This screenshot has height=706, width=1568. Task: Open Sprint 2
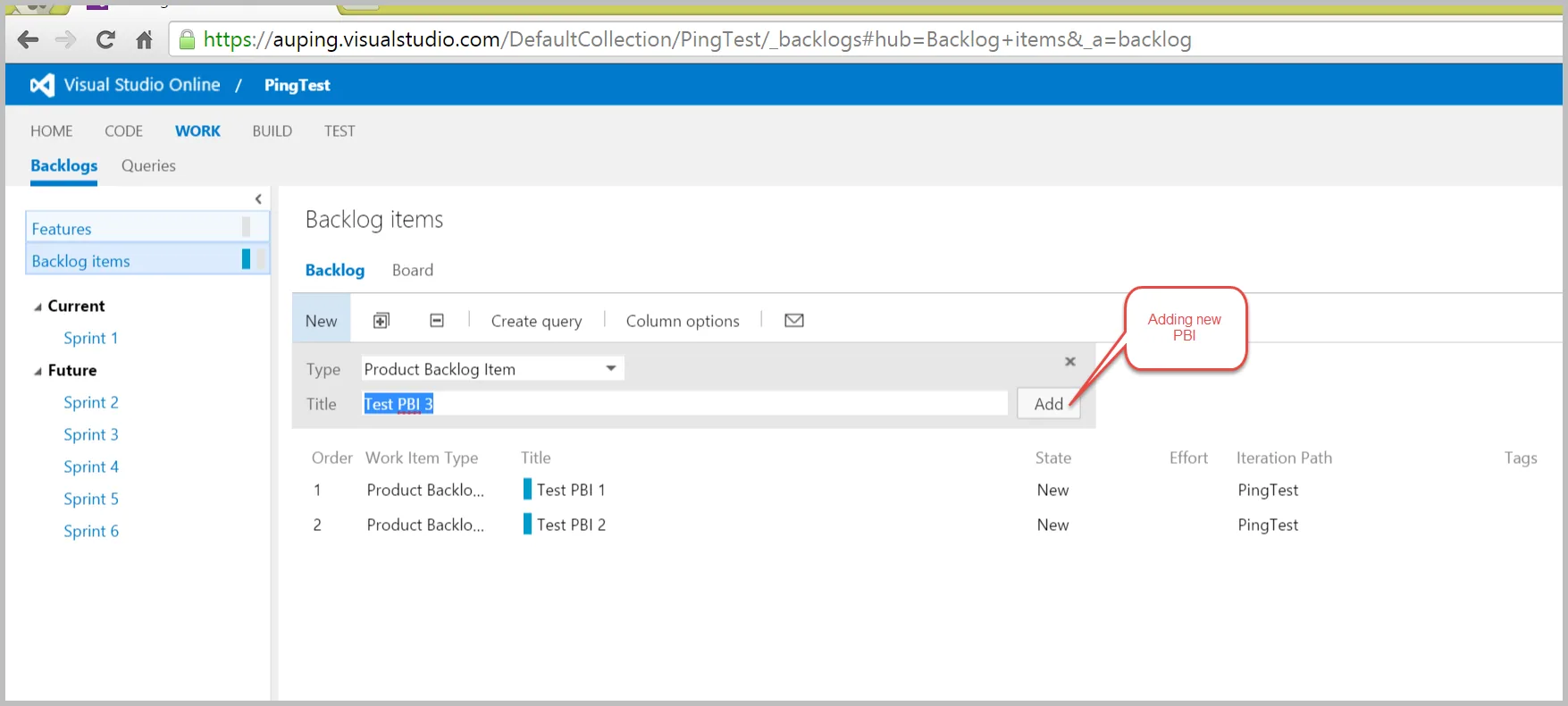click(90, 402)
